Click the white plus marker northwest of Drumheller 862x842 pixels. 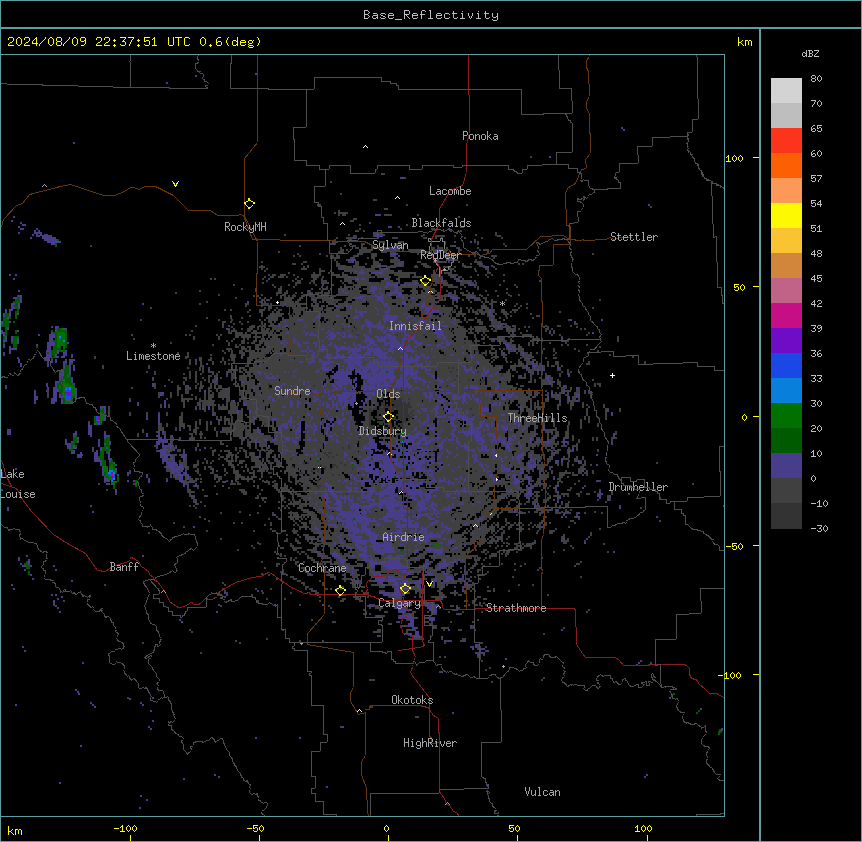612,376
